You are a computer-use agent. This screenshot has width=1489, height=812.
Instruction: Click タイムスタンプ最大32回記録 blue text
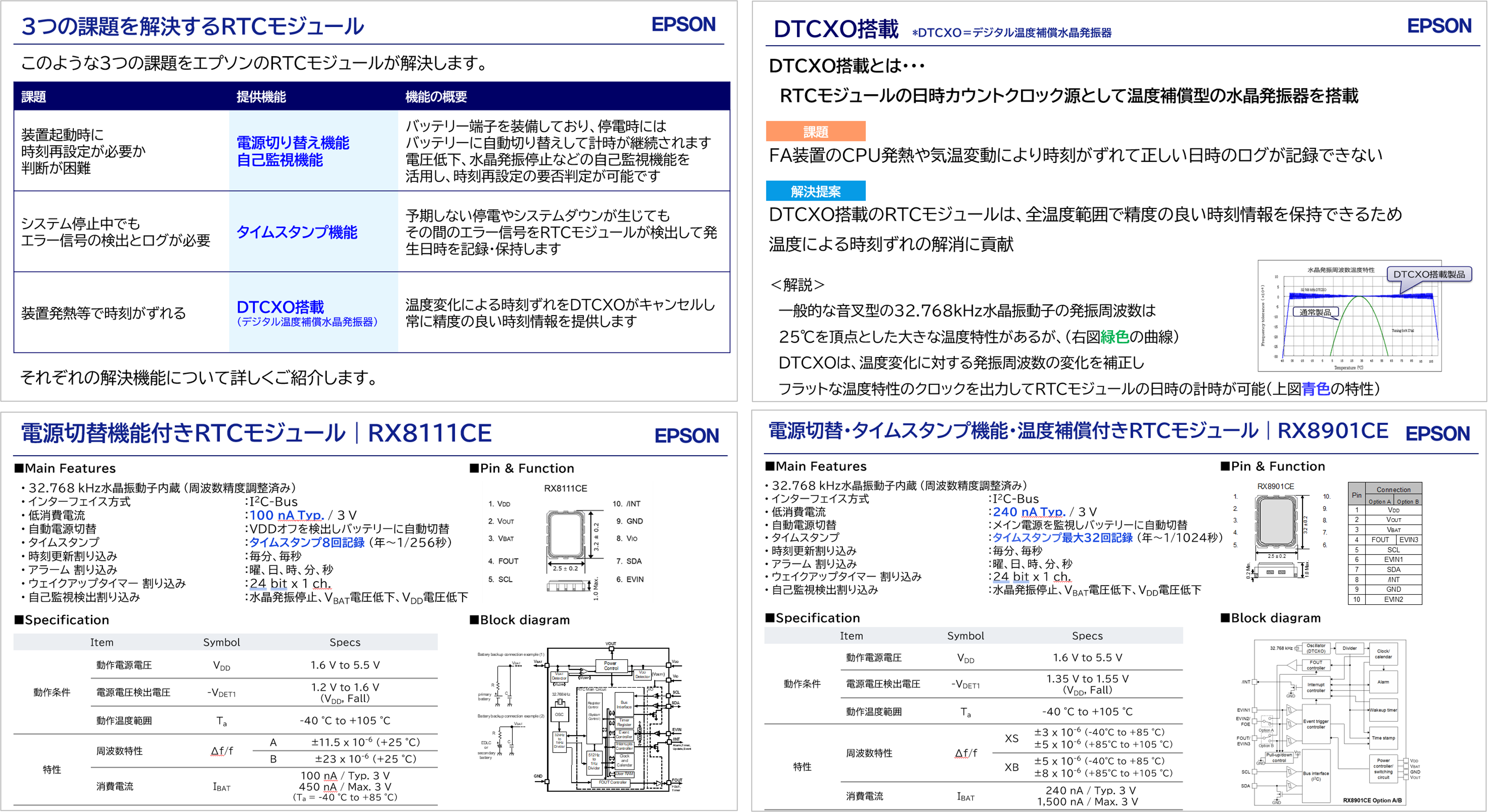coord(1063,538)
